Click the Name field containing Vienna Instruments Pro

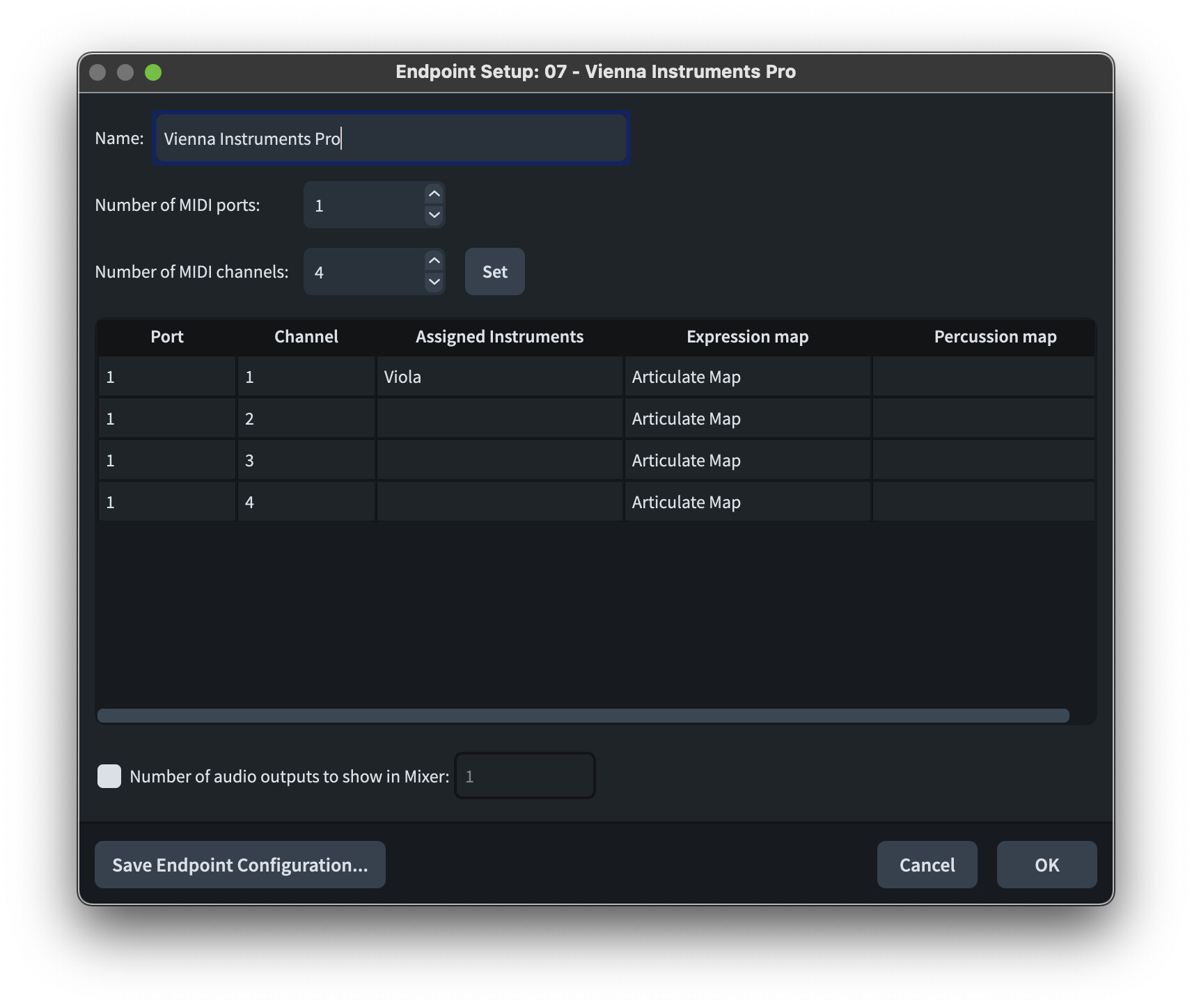[x=391, y=139]
